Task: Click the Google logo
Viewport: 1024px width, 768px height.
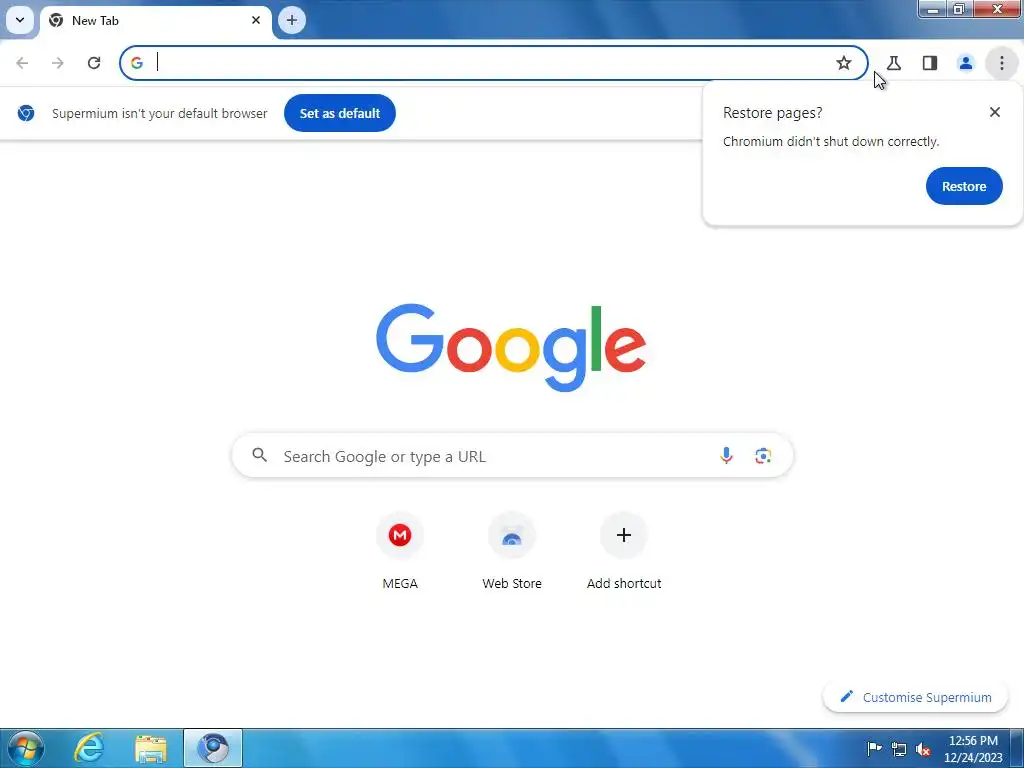Action: coord(511,347)
